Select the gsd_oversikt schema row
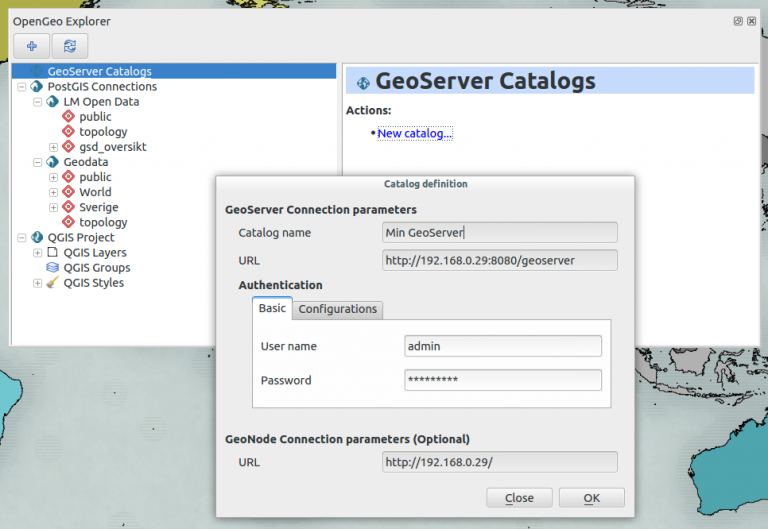Screen dimensions: 768x529 (x=113, y=147)
